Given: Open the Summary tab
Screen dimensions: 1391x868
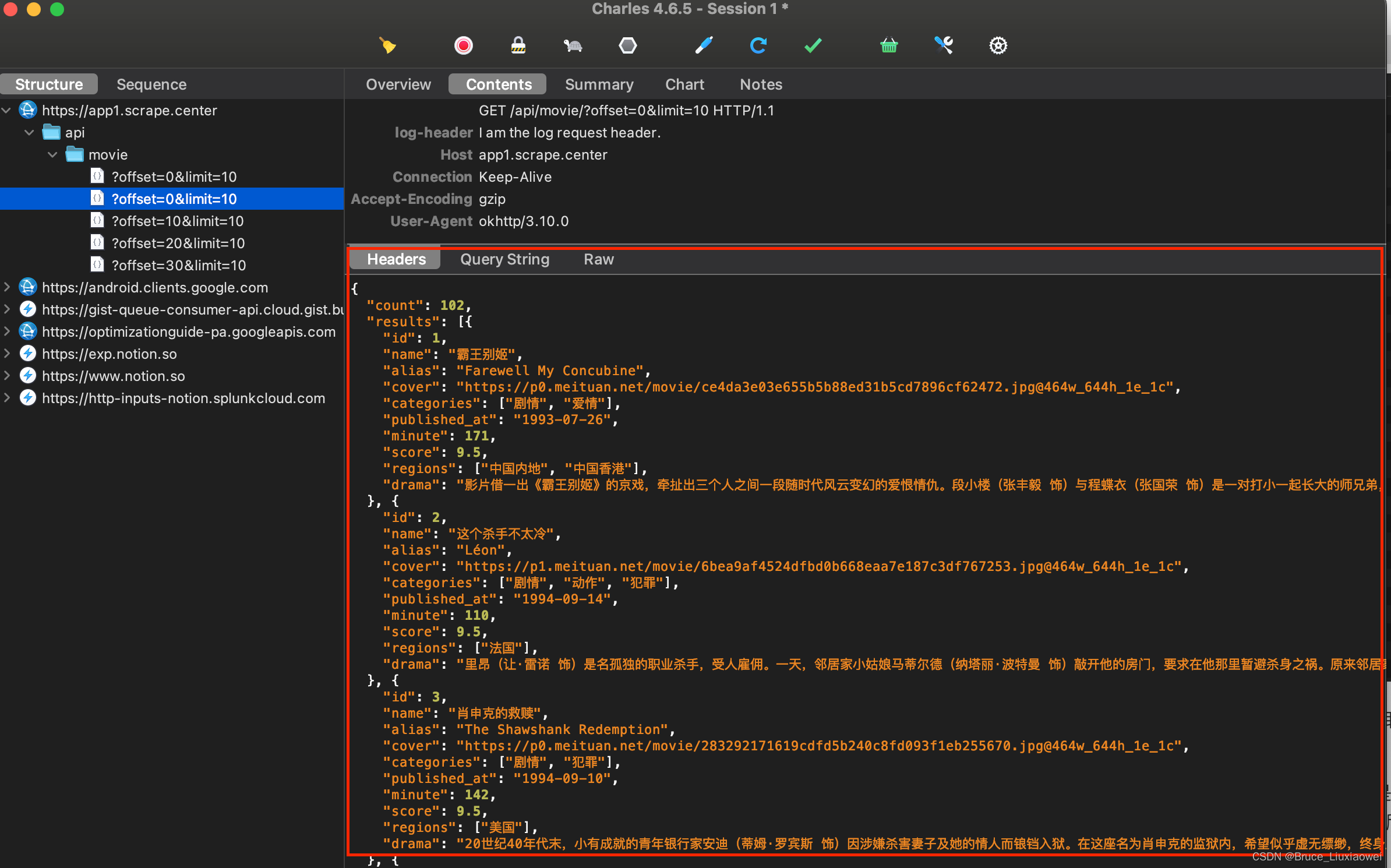Looking at the screenshot, I should pos(599,84).
